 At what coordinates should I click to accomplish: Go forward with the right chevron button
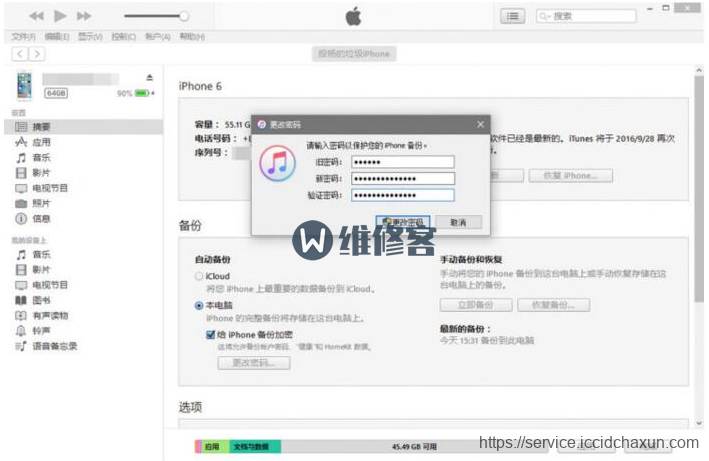37,54
